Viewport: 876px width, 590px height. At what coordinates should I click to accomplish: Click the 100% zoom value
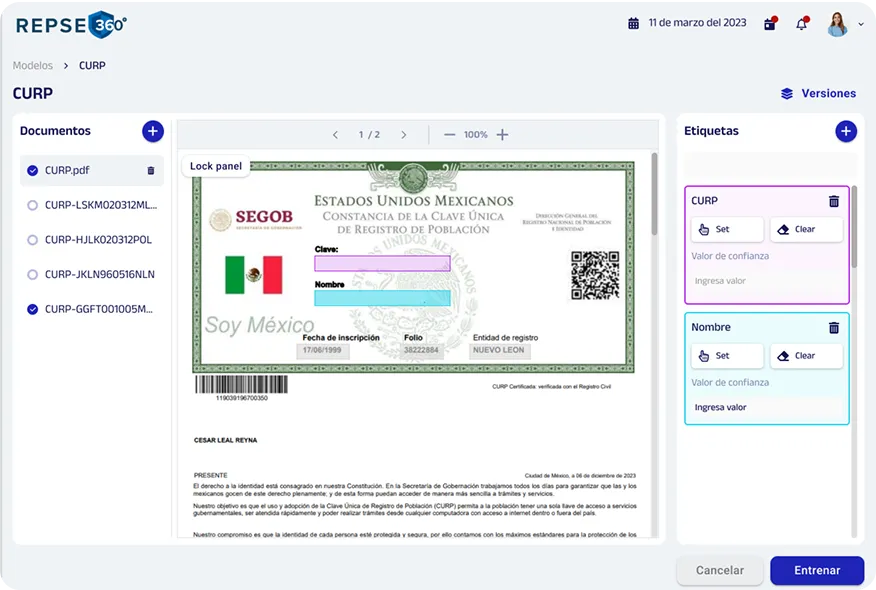[x=475, y=135]
